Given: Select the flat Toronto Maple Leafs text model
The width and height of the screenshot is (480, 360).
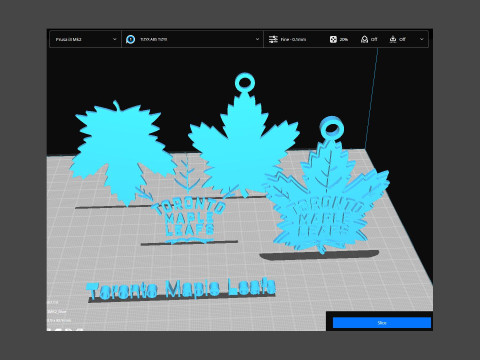Looking at the screenshot, I should coord(182,288).
